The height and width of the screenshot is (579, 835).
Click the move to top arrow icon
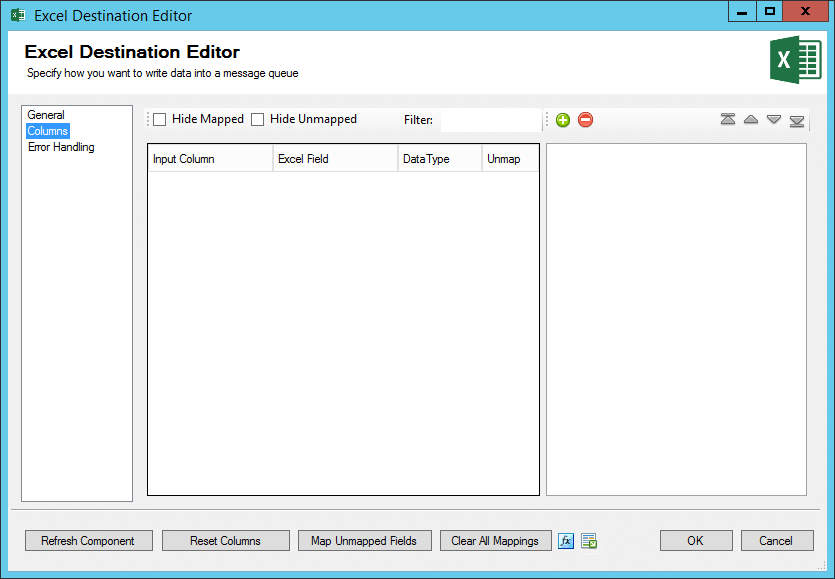pos(727,119)
